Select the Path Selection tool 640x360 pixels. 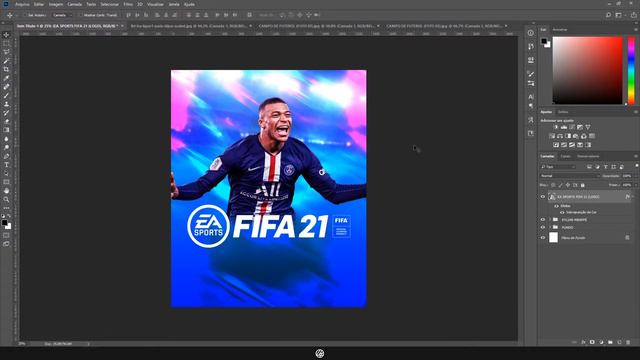coord(6,173)
